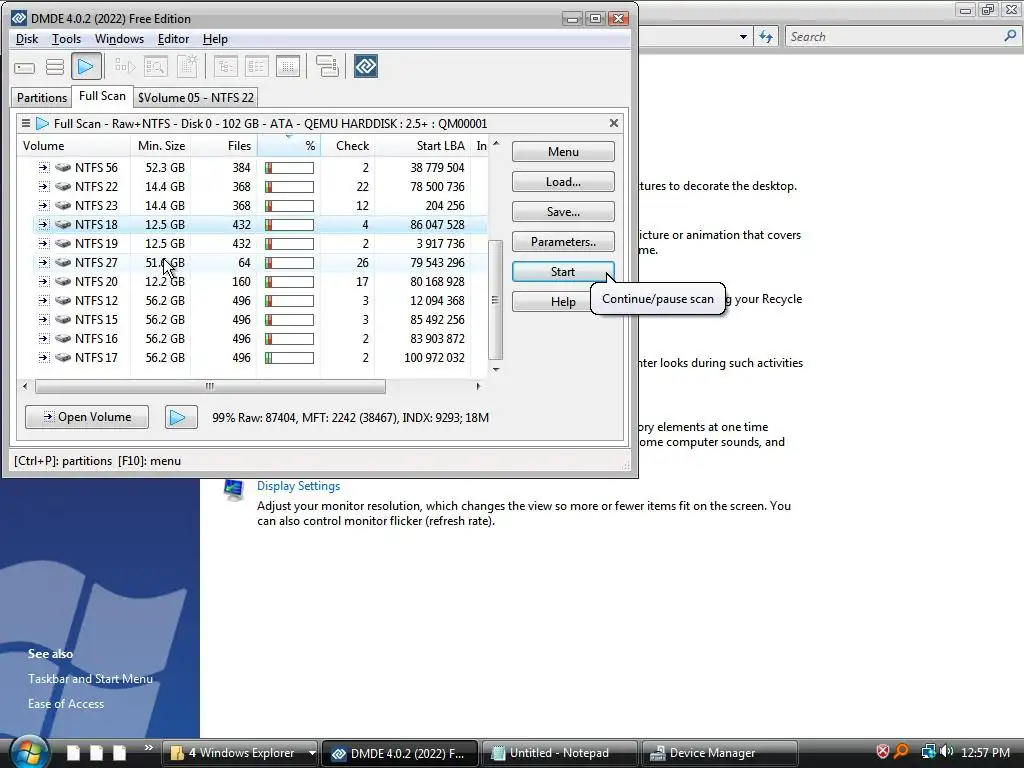The height and width of the screenshot is (768, 1024).
Task: Open volume arrow for NTFS 27 row
Action: (43, 263)
